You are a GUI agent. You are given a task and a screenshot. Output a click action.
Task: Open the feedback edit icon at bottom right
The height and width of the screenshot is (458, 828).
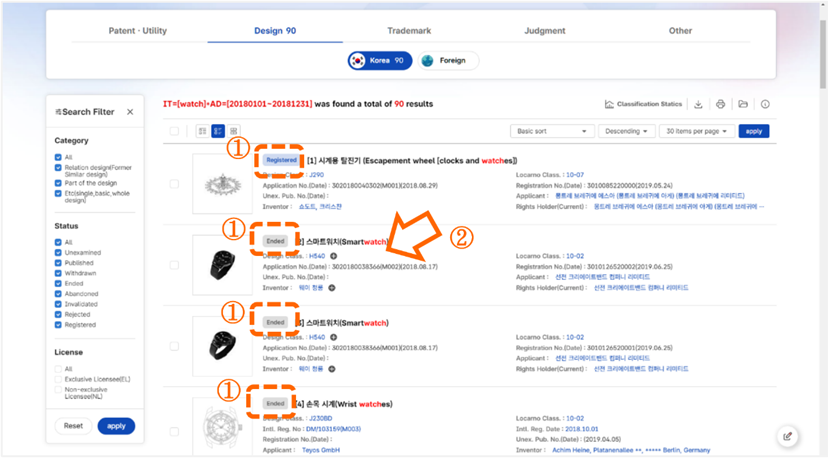pyautogui.click(x=788, y=436)
